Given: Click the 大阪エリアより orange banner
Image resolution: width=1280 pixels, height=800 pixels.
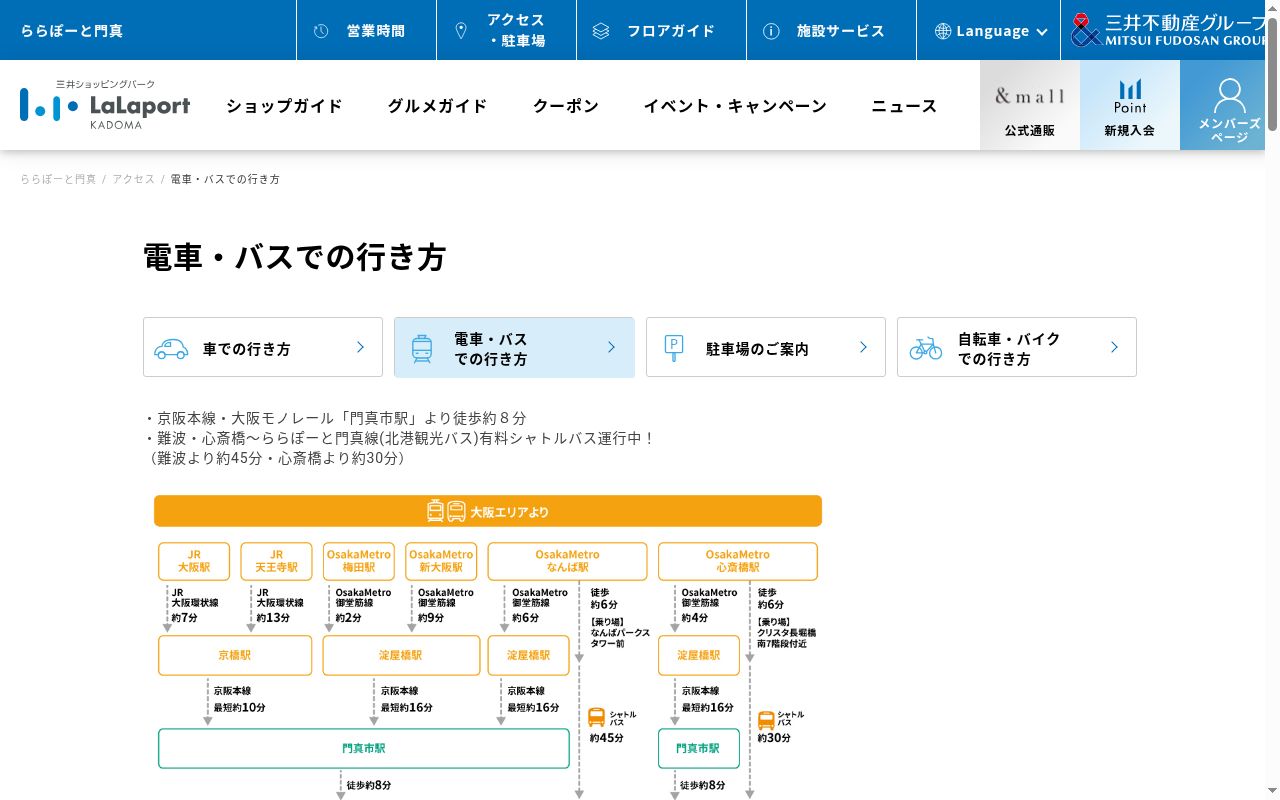Looking at the screenshot, I should (488, 511).
